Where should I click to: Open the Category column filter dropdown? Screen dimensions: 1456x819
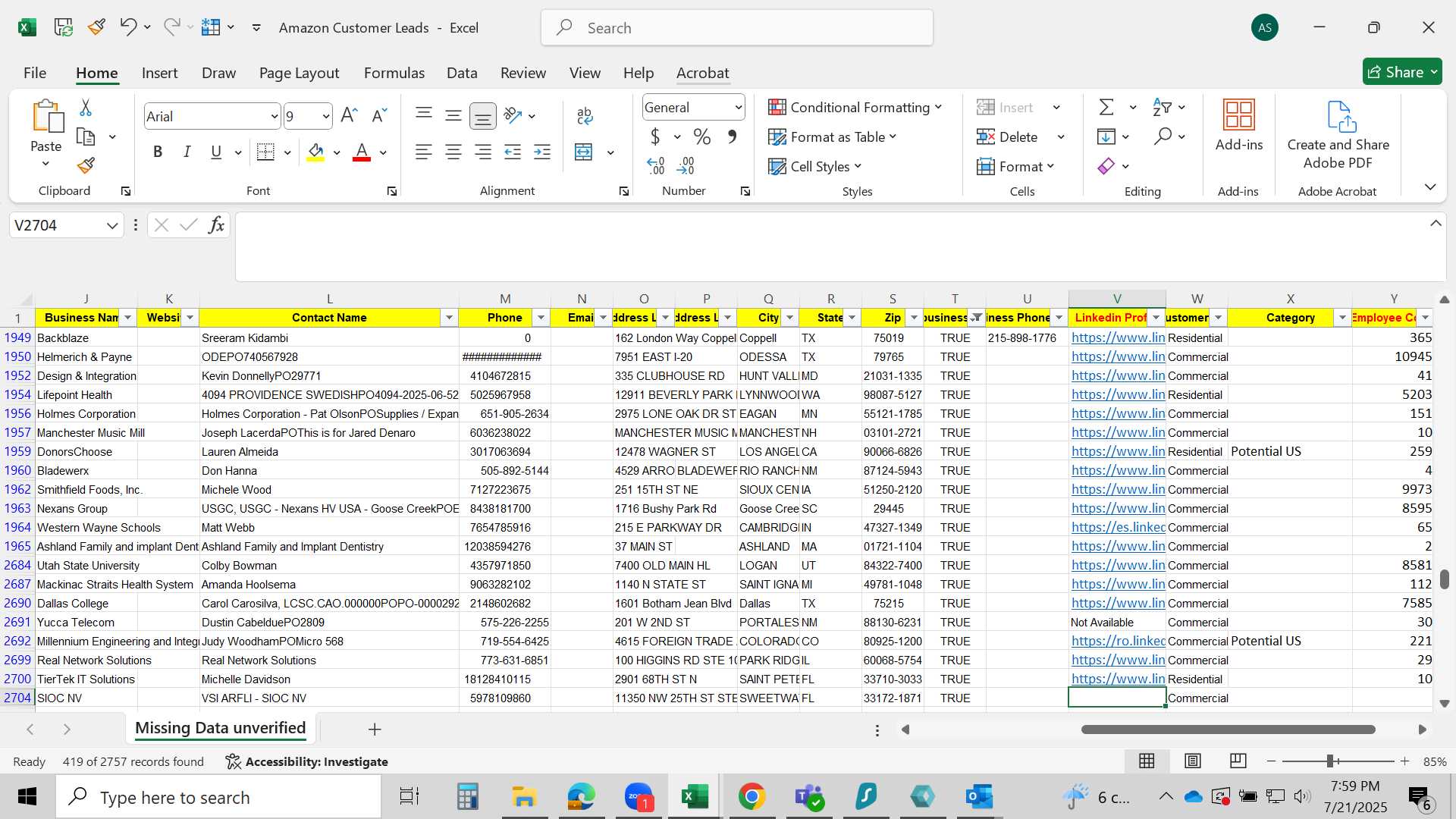[x=1342, y=318]
